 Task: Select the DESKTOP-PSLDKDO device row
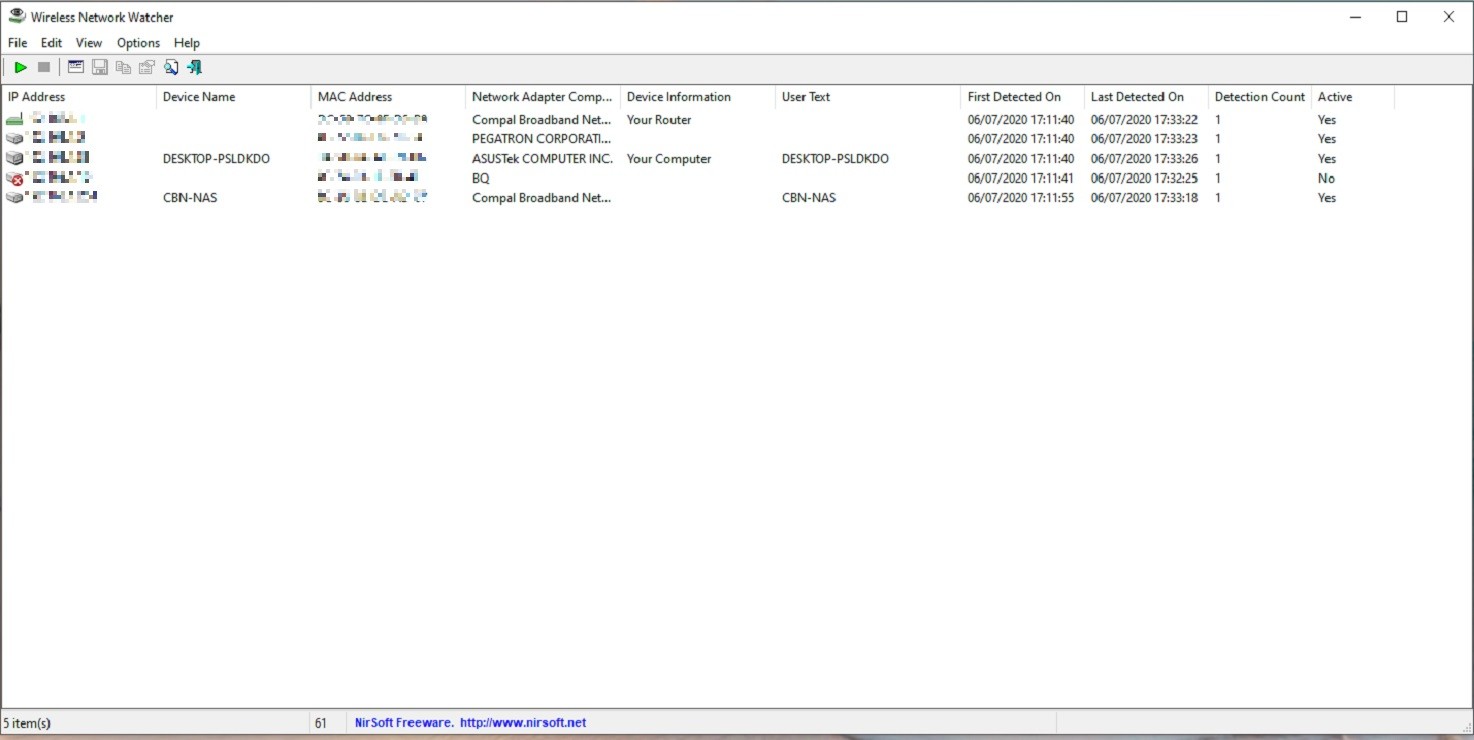click(216, 158)
